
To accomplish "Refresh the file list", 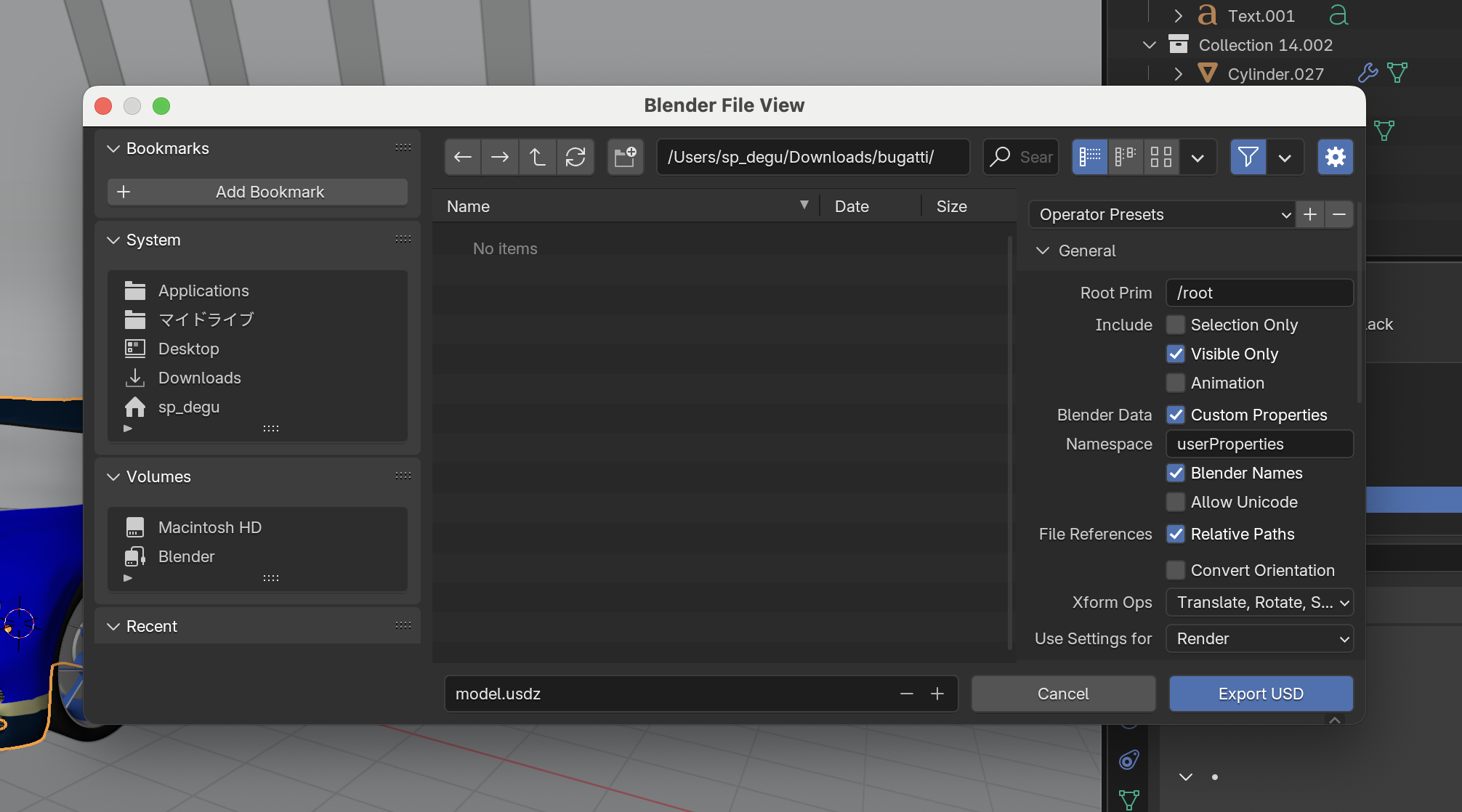I will [575, 157].
